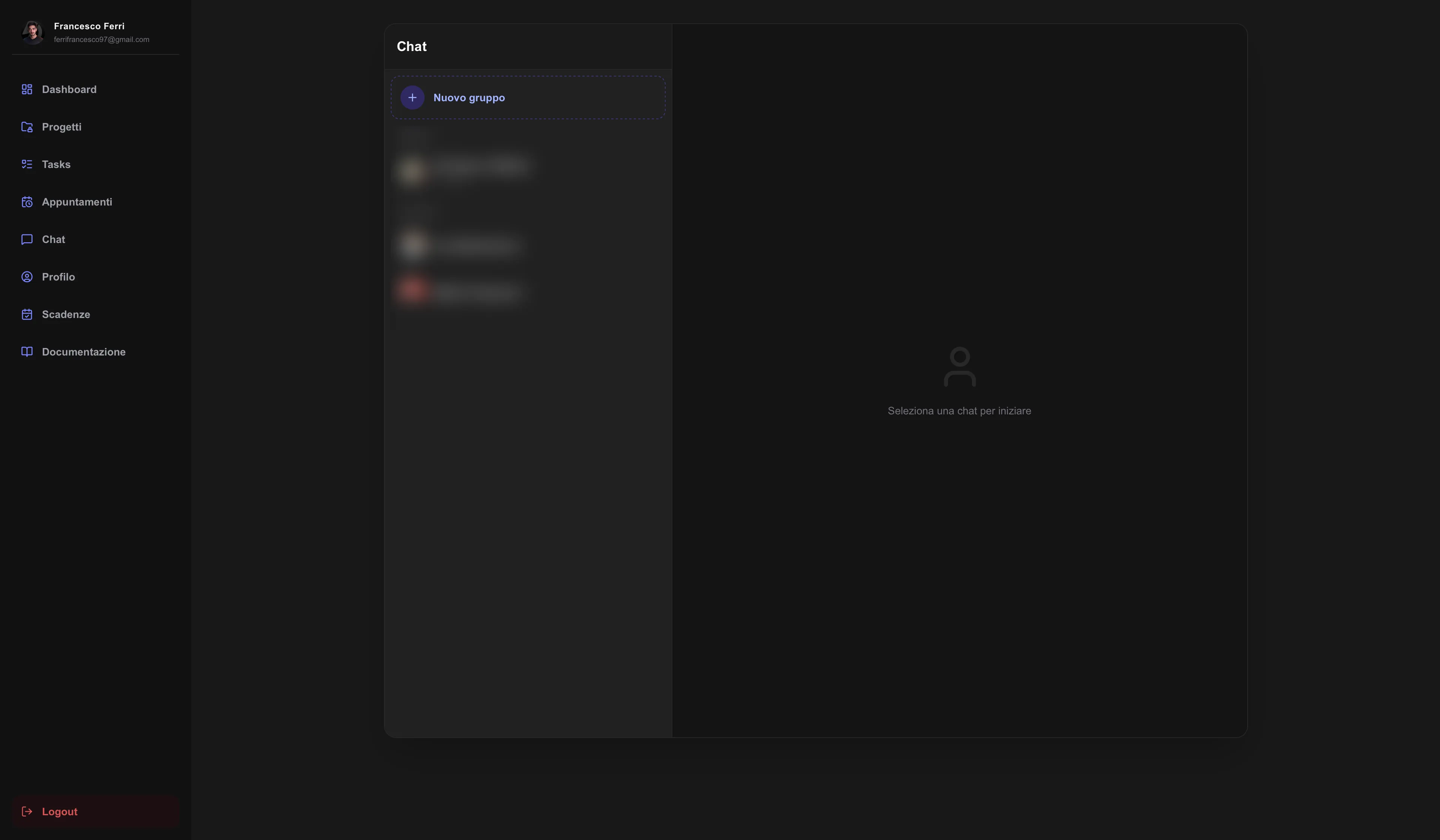
Task: Click the Appuntamenti calendar clock icon
Action: 27,202
